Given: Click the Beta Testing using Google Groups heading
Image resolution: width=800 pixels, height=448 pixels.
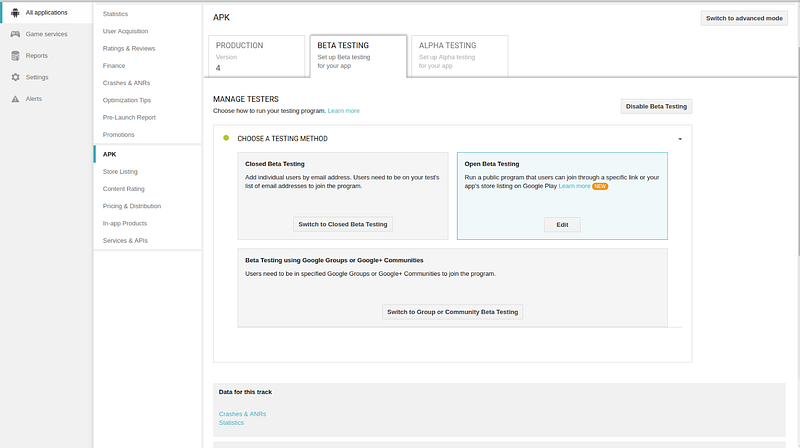Looking at the screenshot, I should (334, 261).
